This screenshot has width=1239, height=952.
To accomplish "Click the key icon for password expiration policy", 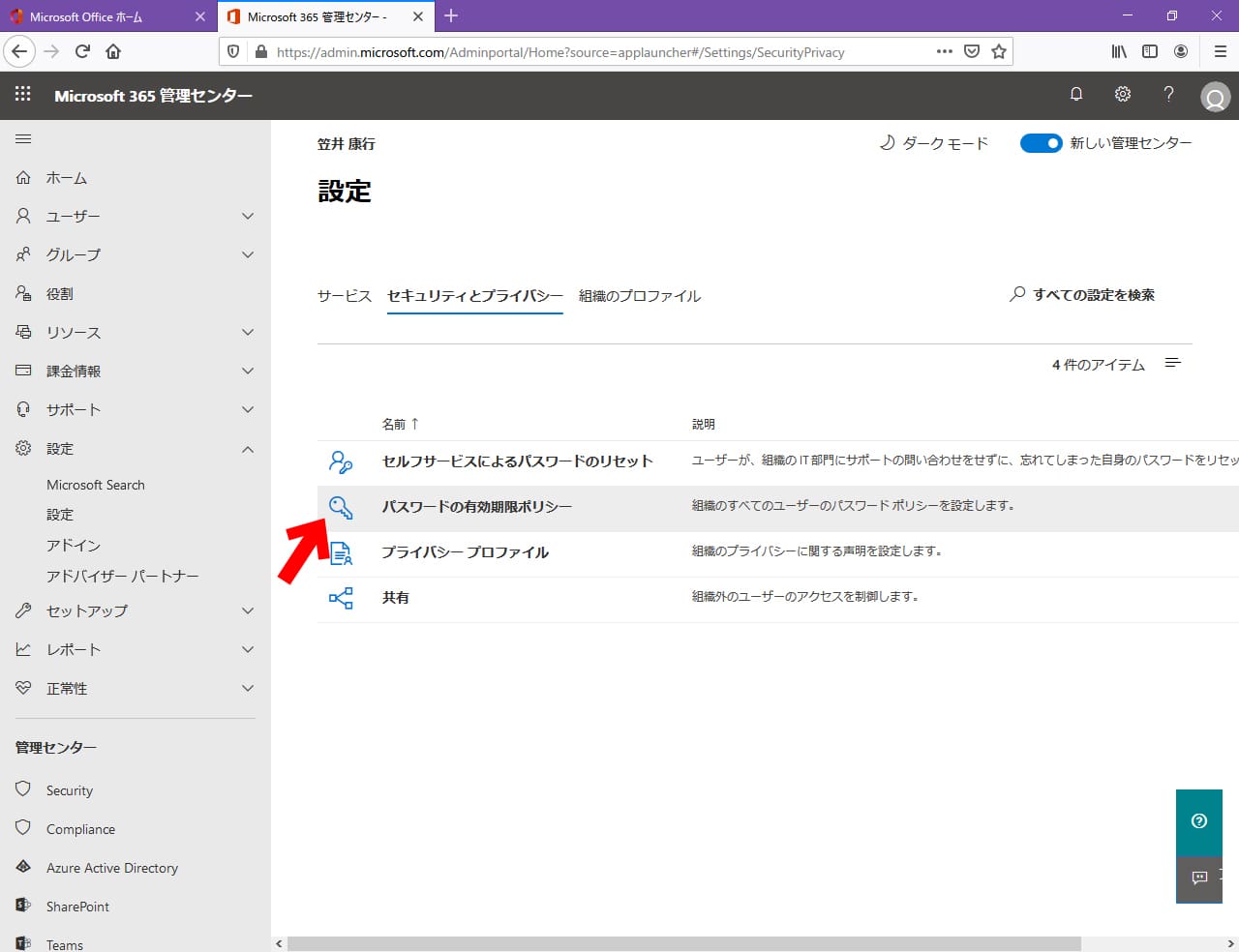I will click(341, 507).
